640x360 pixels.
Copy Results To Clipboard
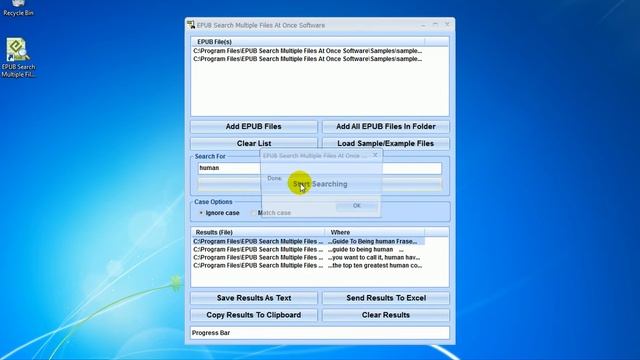point(253,315)
